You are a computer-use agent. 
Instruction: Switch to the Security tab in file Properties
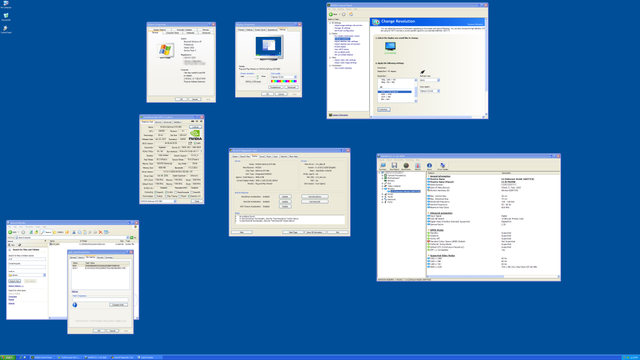(x=100, y=258)
